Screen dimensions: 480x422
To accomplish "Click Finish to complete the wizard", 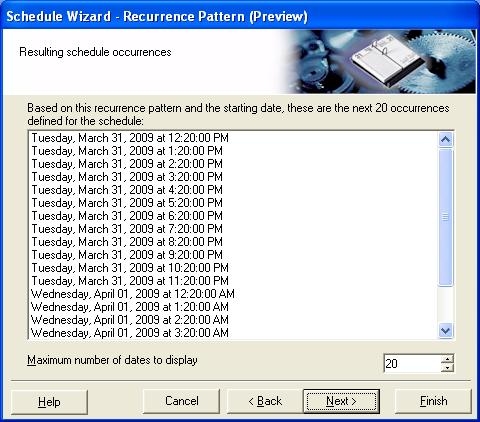I will tap(433, 401).
